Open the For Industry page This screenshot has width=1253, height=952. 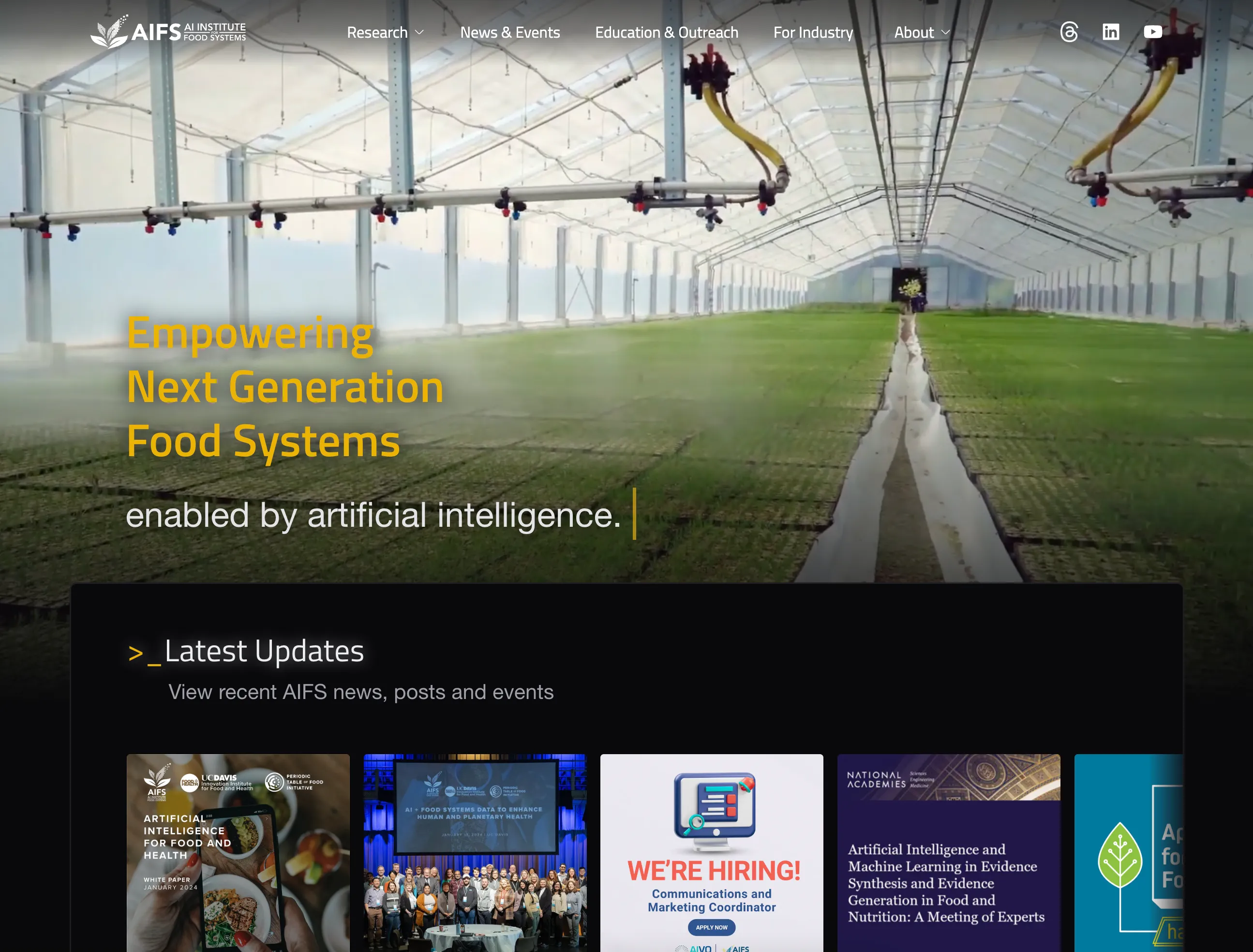click(814, 32)
